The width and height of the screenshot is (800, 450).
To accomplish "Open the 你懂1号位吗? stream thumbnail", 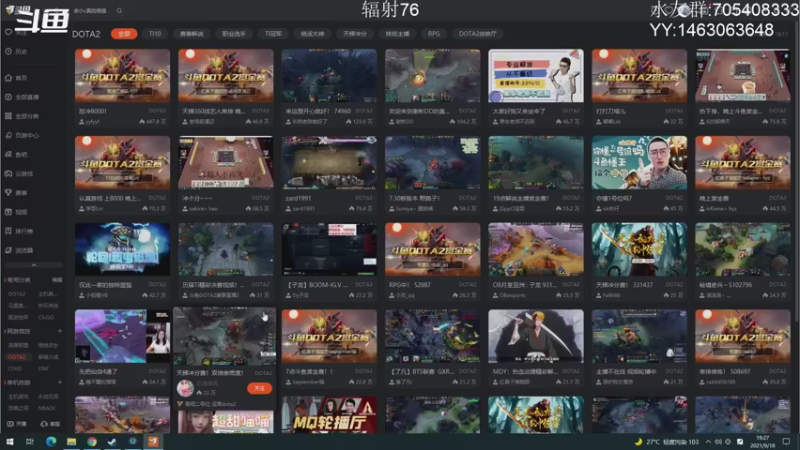I will tap(639, 162).
